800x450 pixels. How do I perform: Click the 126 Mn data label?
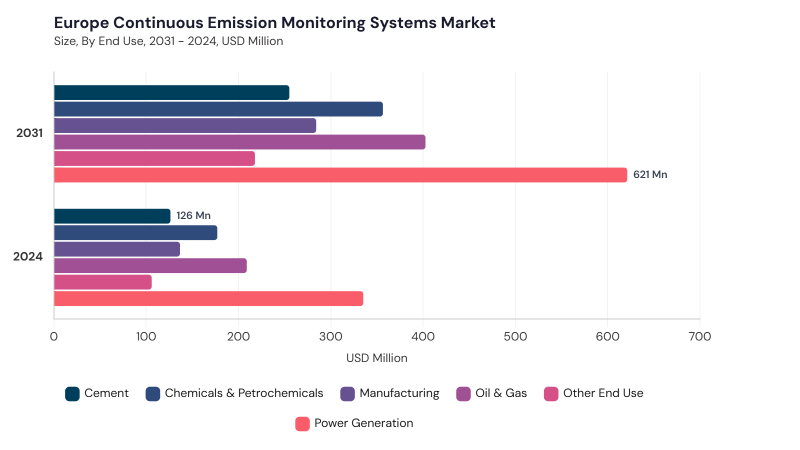(193, 216)
